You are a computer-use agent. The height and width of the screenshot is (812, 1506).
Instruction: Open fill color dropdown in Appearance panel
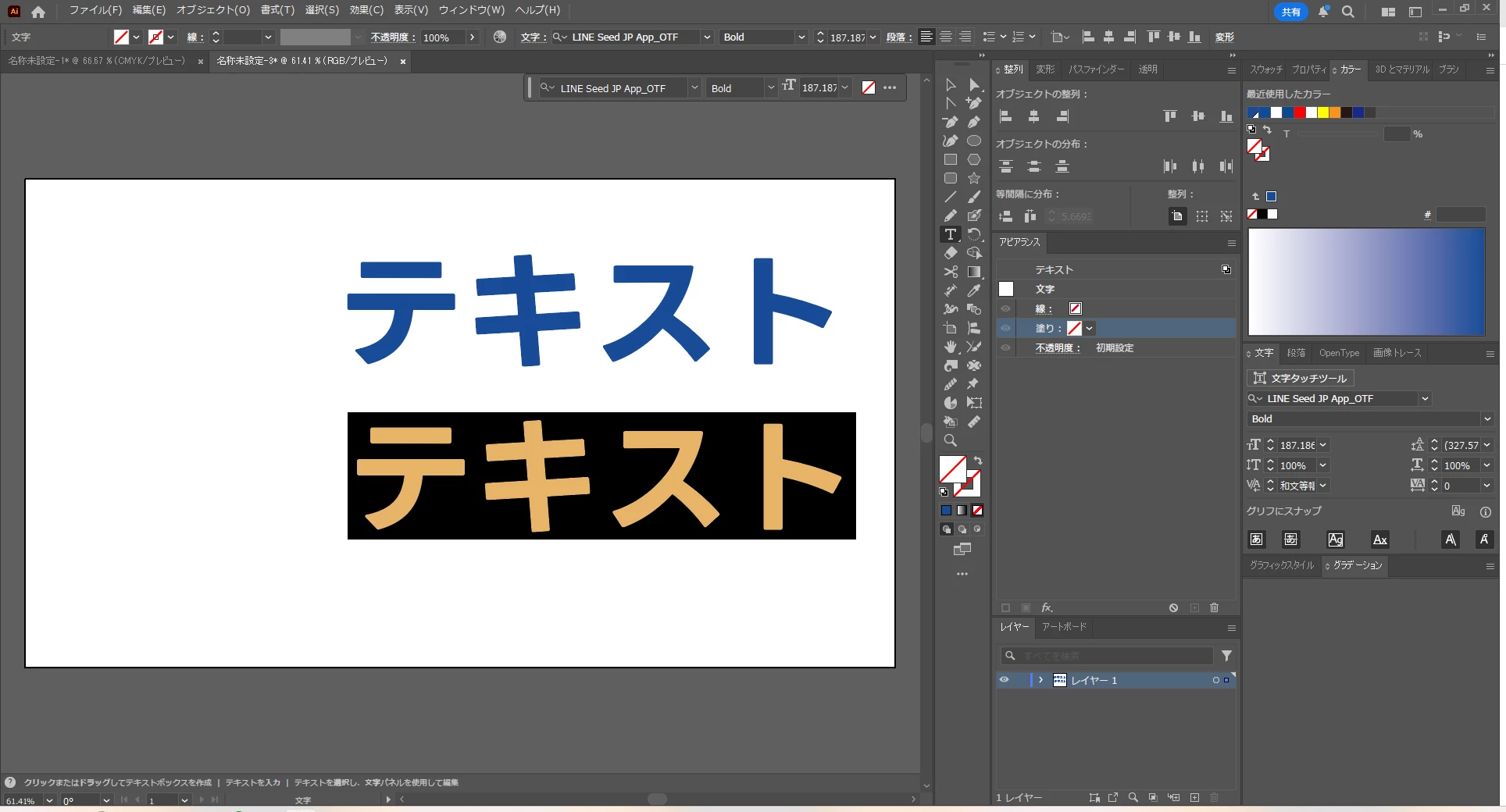[1089, 328]
